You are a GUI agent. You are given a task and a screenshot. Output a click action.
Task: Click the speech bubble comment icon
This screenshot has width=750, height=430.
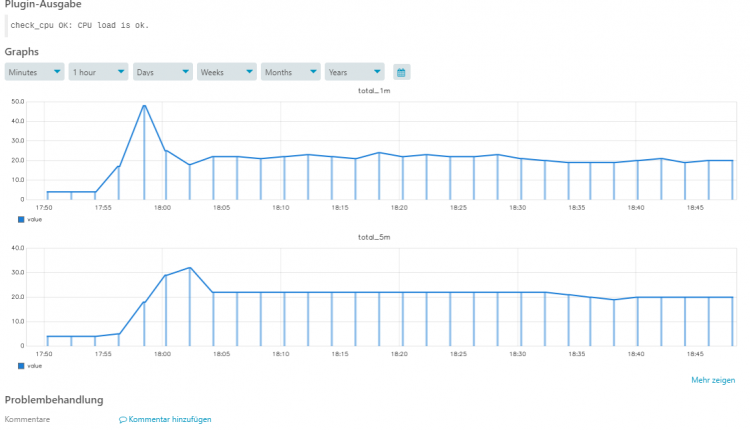(x=123, y=419)
